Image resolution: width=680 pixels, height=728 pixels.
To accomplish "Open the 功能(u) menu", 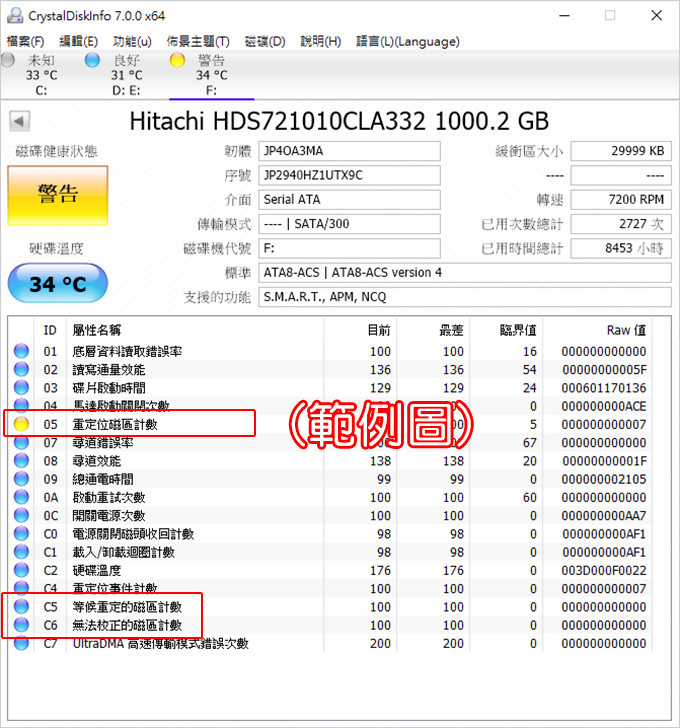I will pyautogui.click(x=132, y=41).
